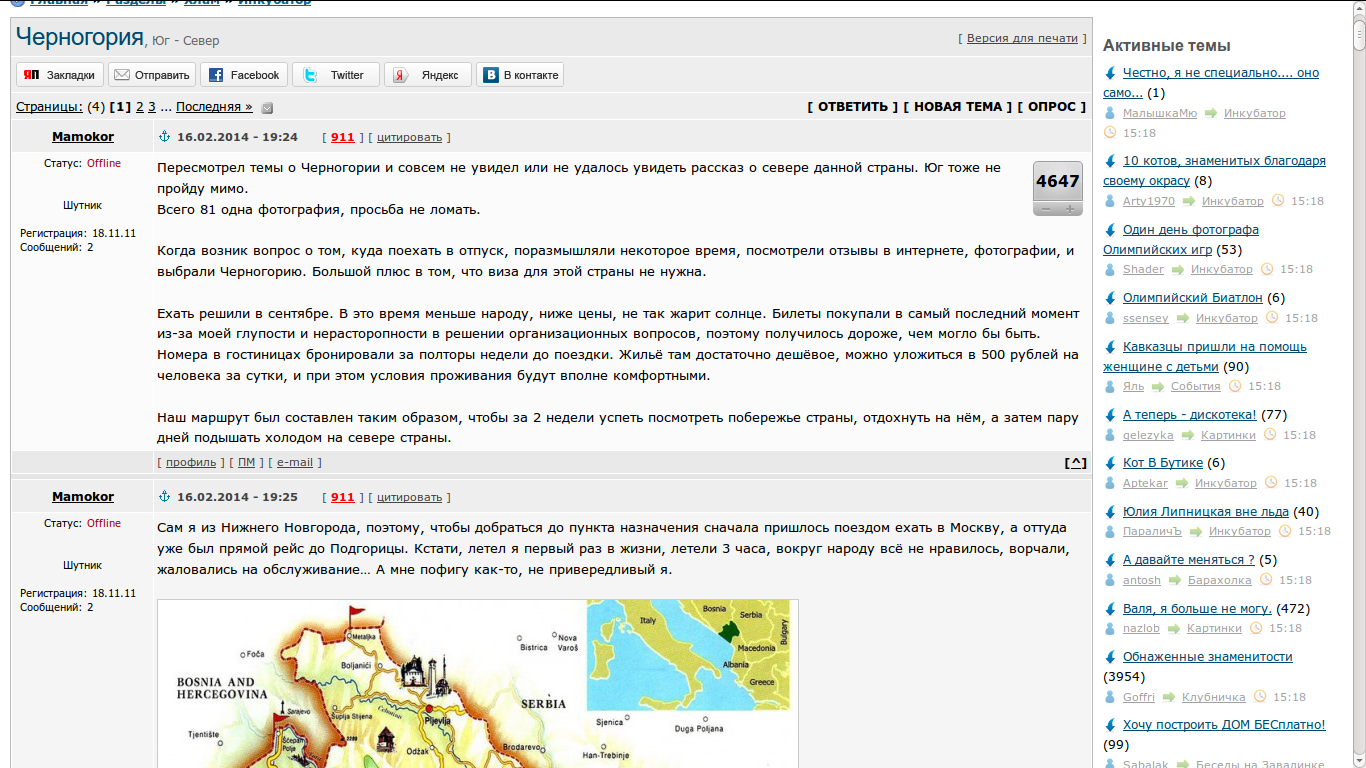
Task: Open 'Кот В Бутике' topic
Action: click(1163, 463)
